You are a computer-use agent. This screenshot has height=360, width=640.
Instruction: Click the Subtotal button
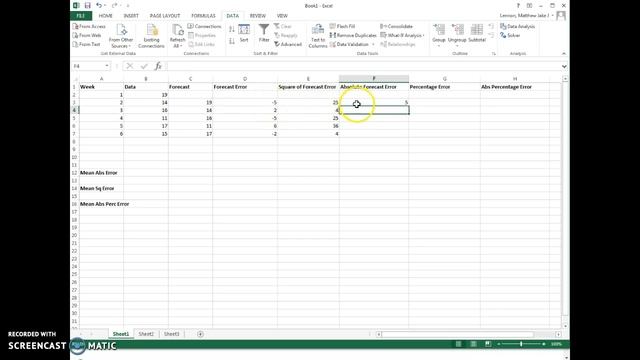click(477, 33)
